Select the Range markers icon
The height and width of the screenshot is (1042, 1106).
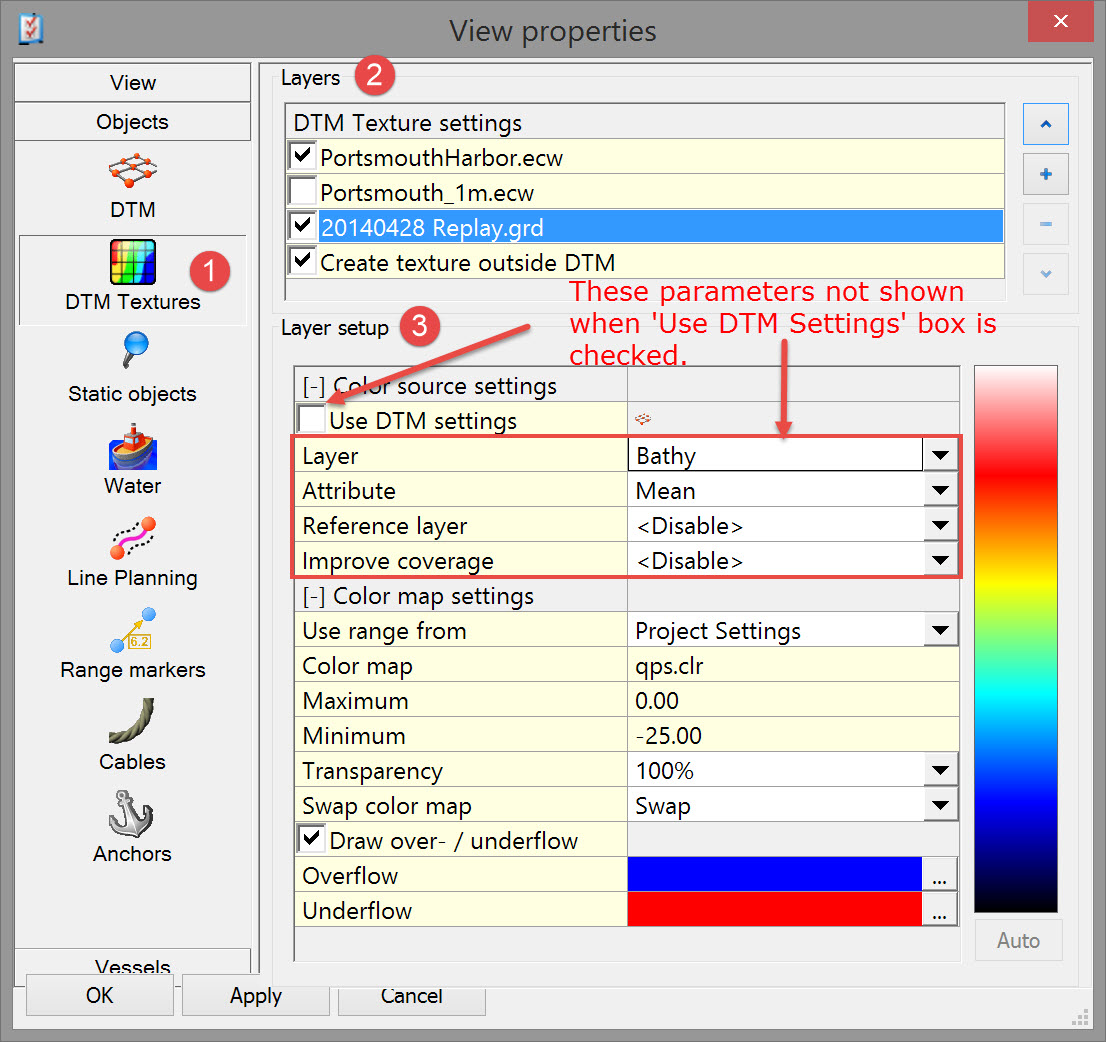132,631
